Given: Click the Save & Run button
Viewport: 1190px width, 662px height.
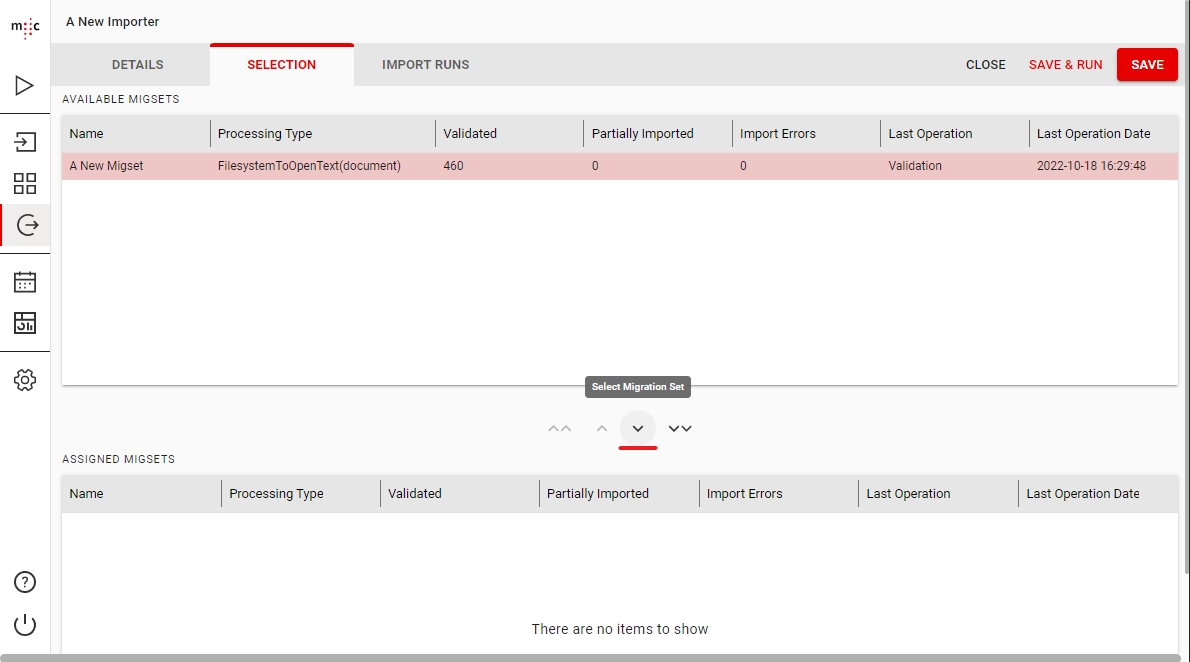Looking at the screenshot, I should click(1065, 65).
